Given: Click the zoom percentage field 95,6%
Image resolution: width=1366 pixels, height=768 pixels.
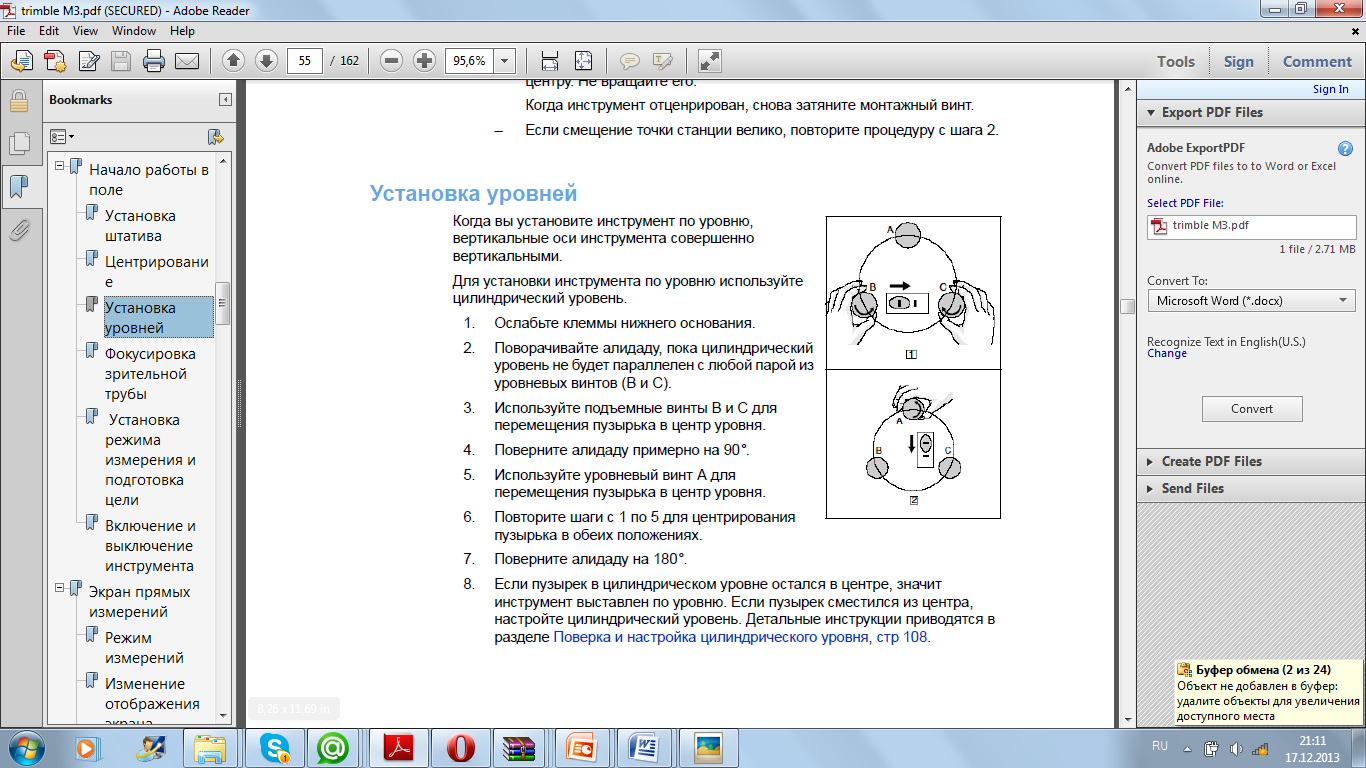Looking at the screenshot, I should point(470,61).
